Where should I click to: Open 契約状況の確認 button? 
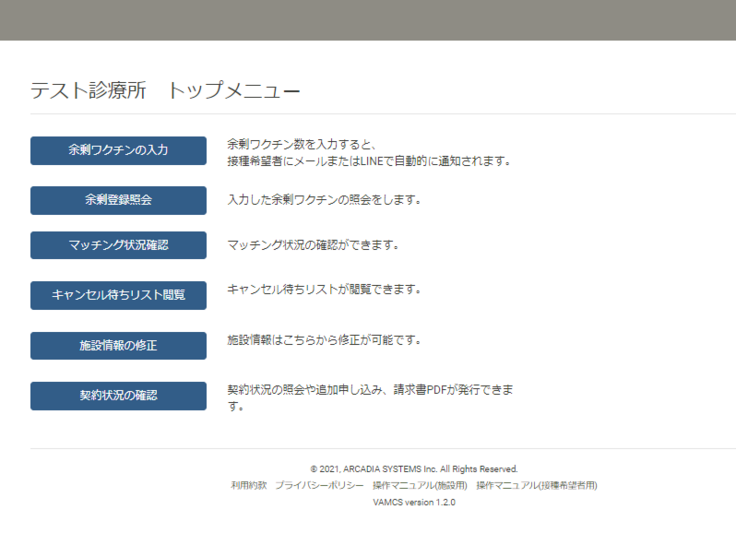[118, 395]
